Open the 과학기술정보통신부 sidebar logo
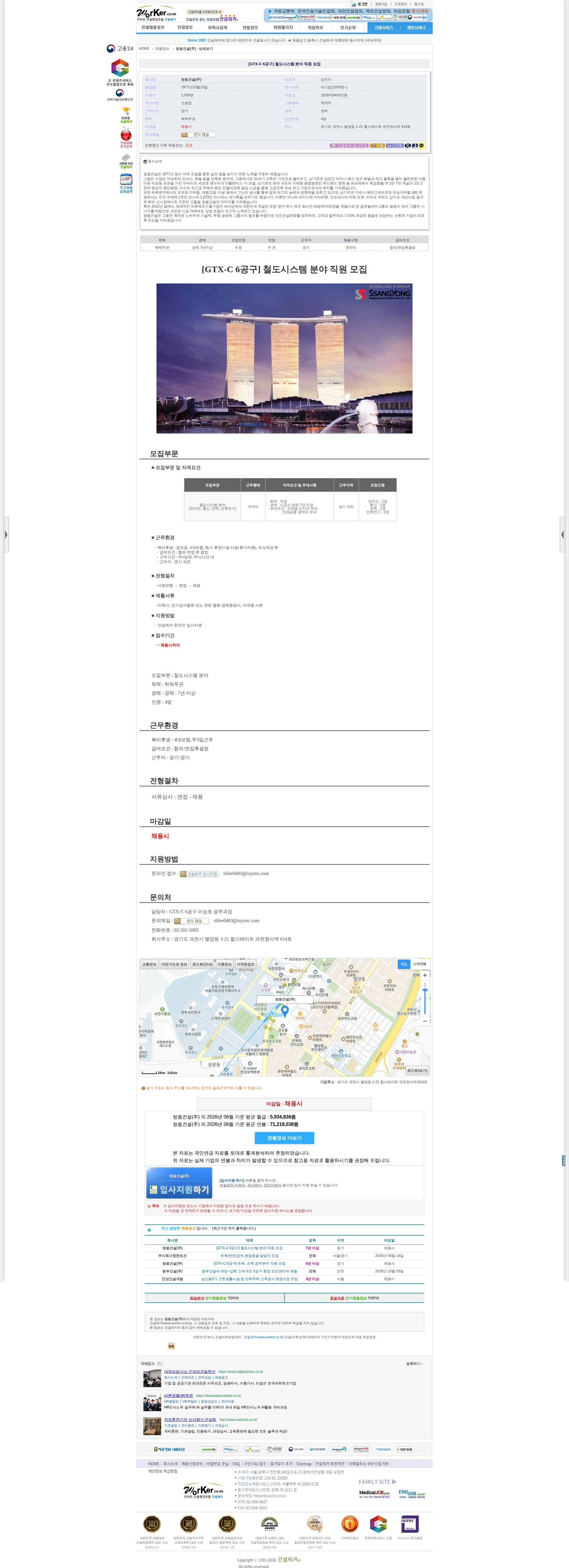 pos(120,95)
